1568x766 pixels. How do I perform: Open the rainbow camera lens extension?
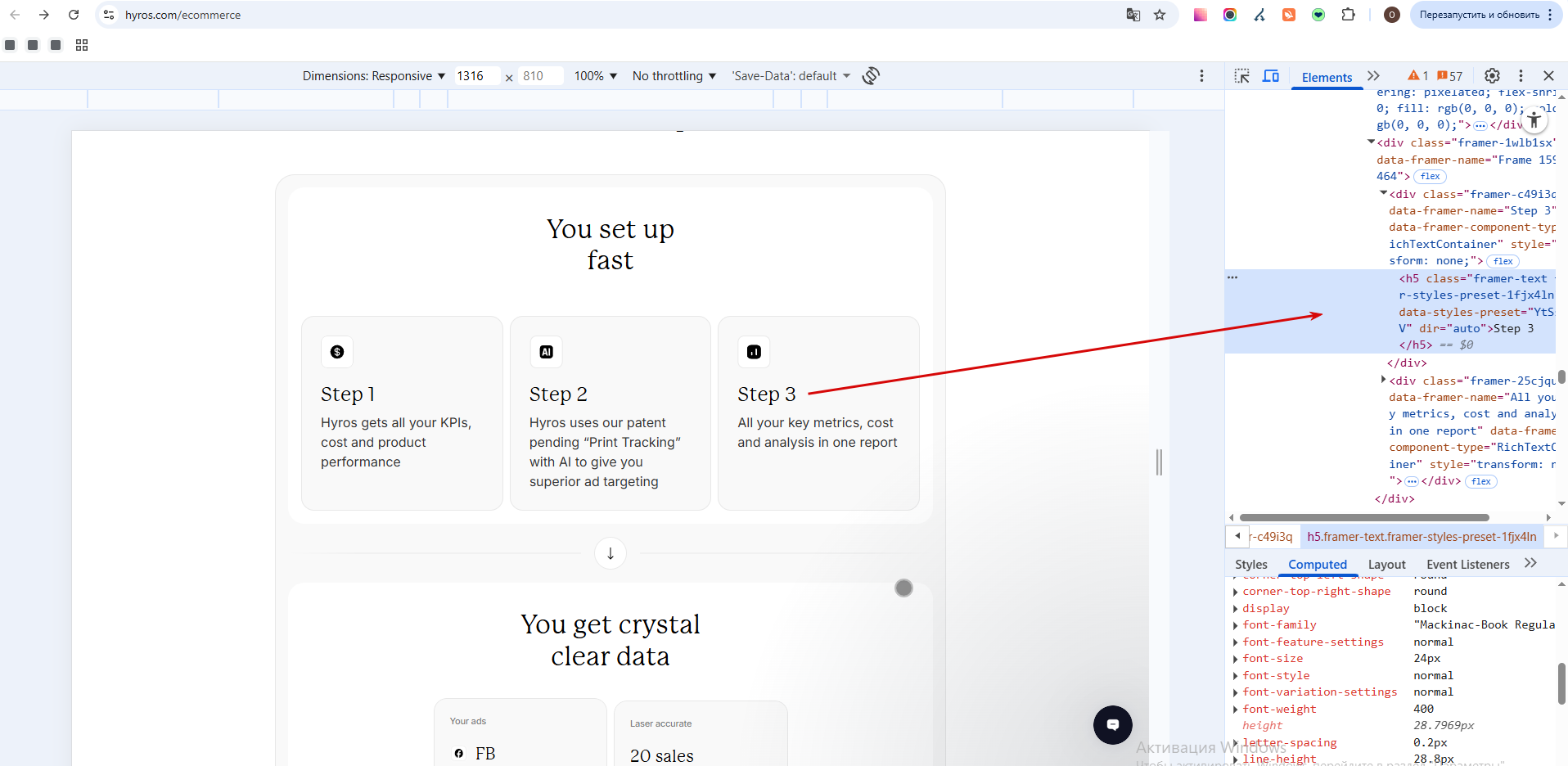(1230, 15)
